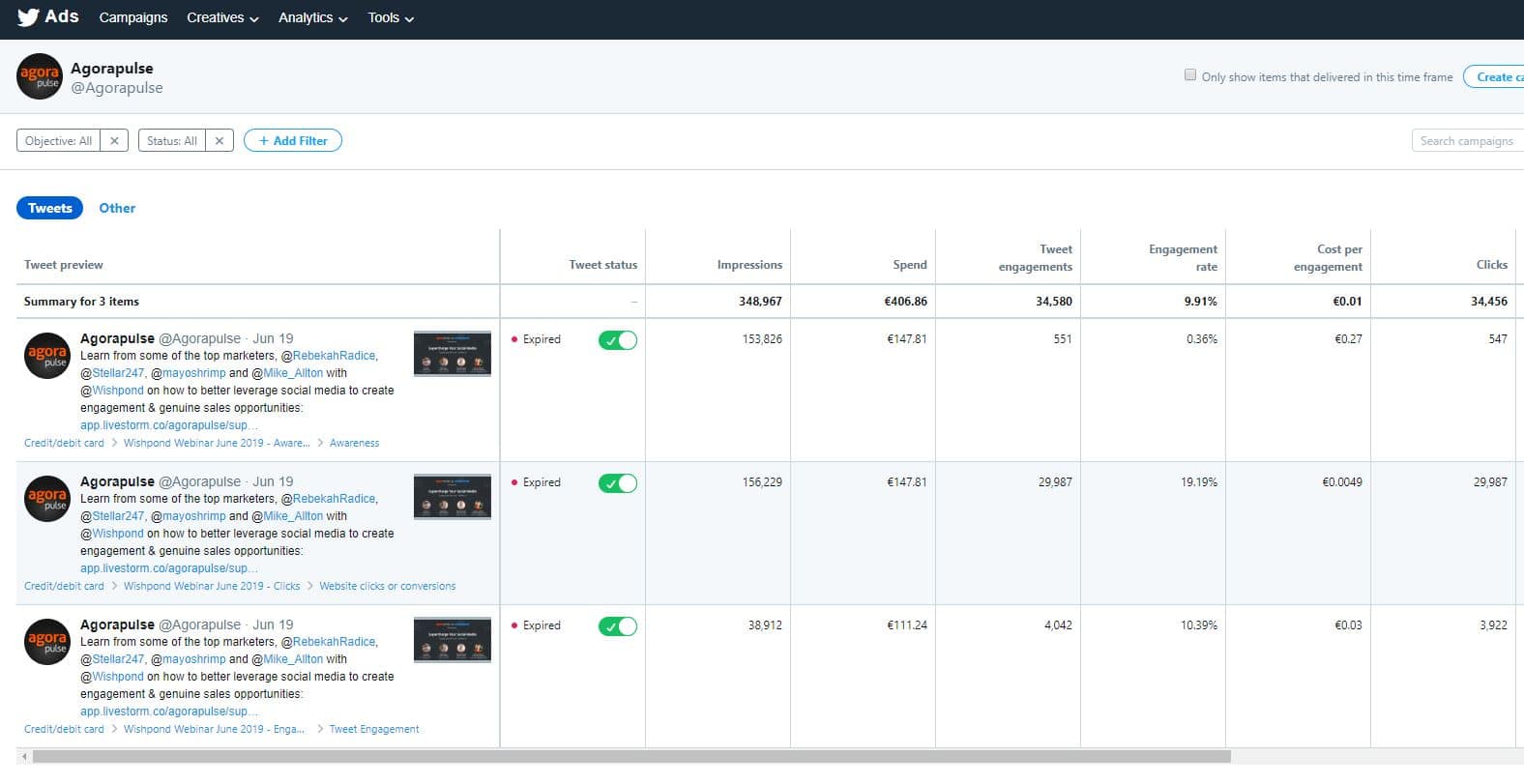The width and height of the screenshot is (1524, 784).
Task: Click the avatar of the Website clicks tweet
Action: click(x=47, y=499)
